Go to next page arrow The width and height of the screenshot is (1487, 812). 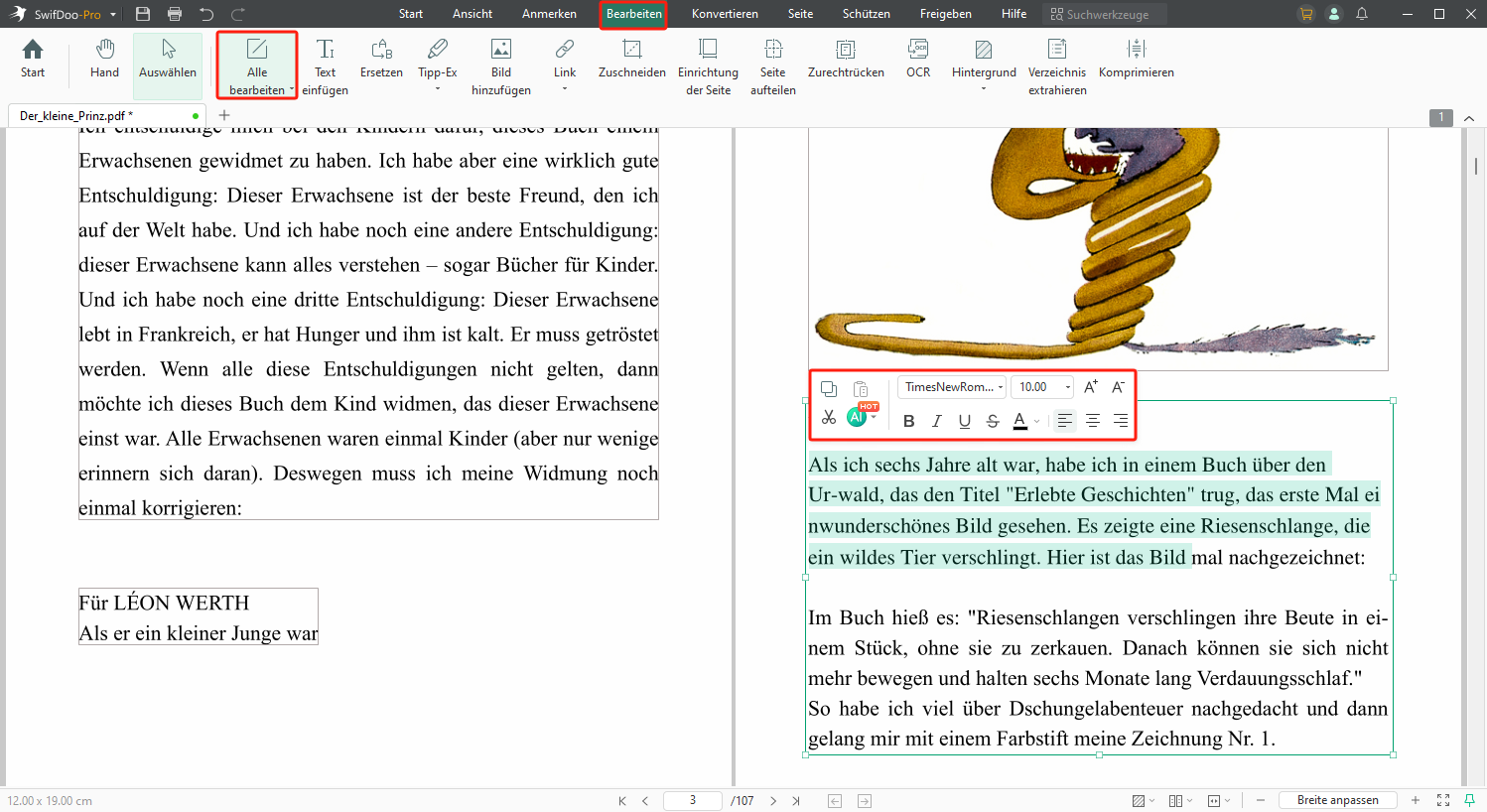point(773,800)
